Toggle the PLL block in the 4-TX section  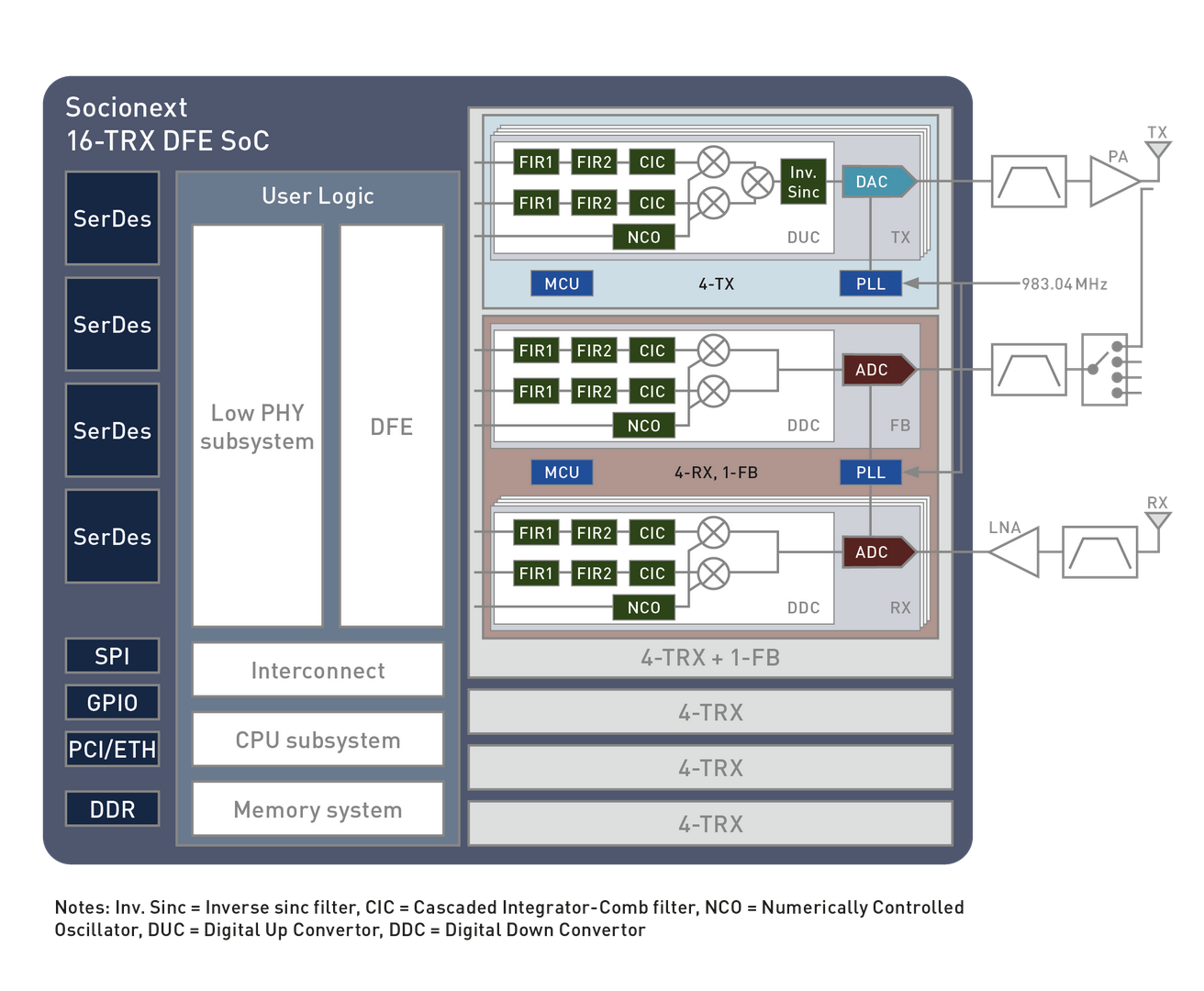tap(870, 284)
